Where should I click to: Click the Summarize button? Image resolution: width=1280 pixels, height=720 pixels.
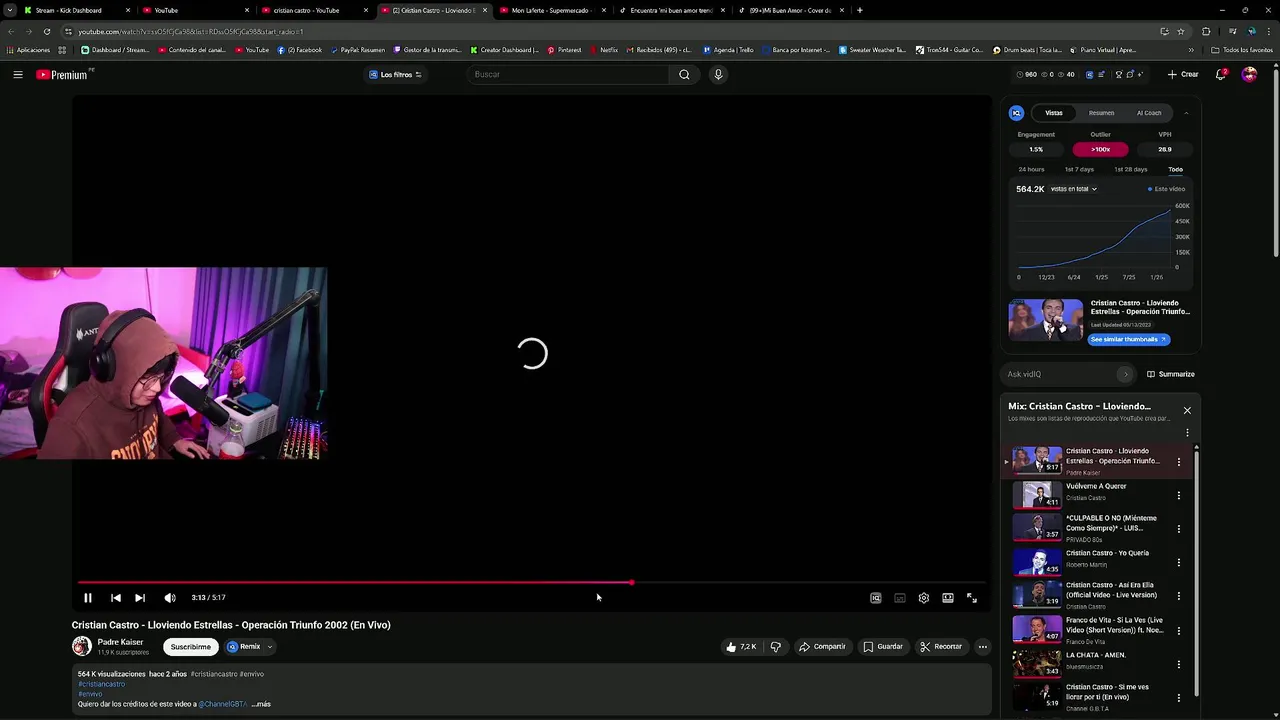pyautogui.click(x=1171, y=374)
